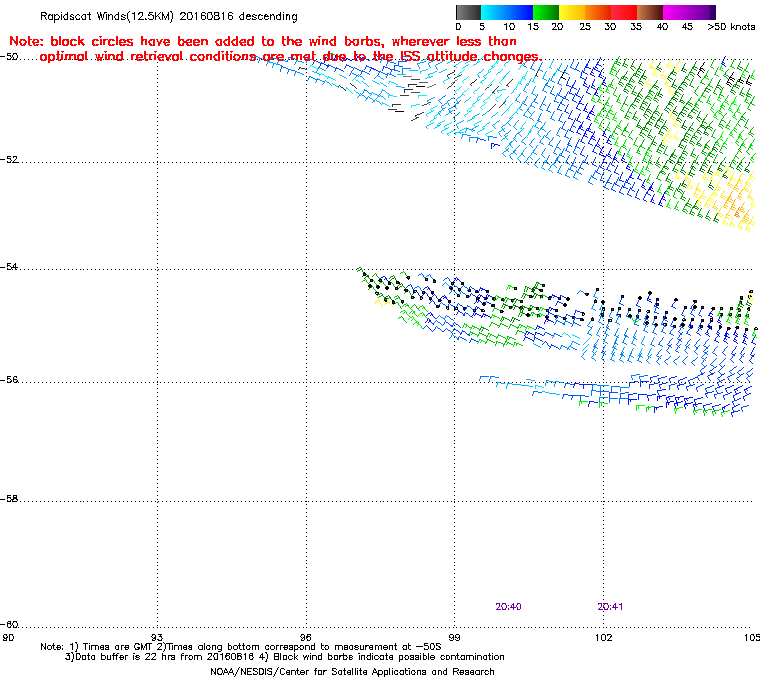Click the 'NOAA/NESDIS/Center for Satellite Applications' credit
The height and width of the screenshot is (688, 760).
[352, 672]
